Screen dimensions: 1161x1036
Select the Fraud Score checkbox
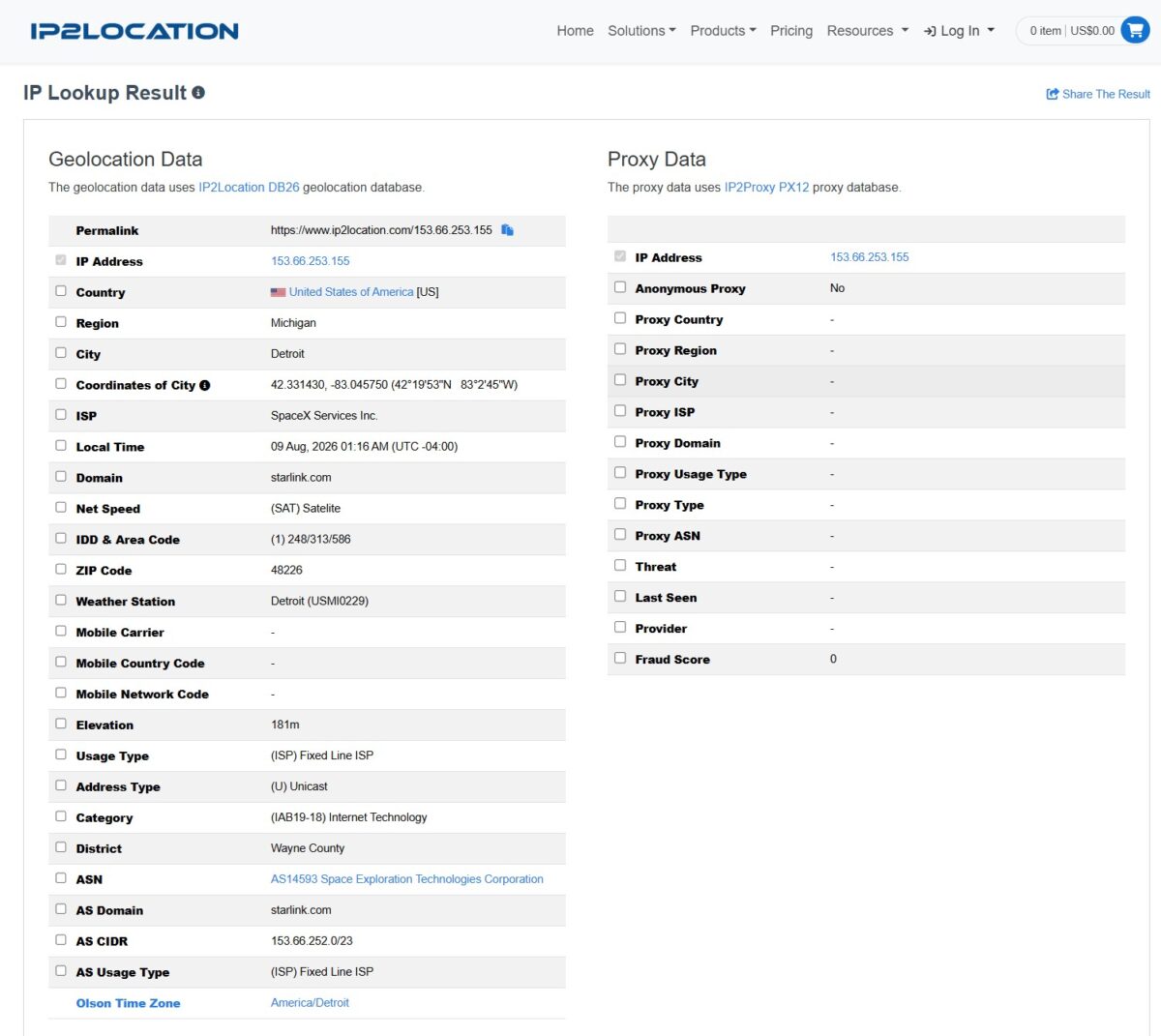tap(620, 658)
